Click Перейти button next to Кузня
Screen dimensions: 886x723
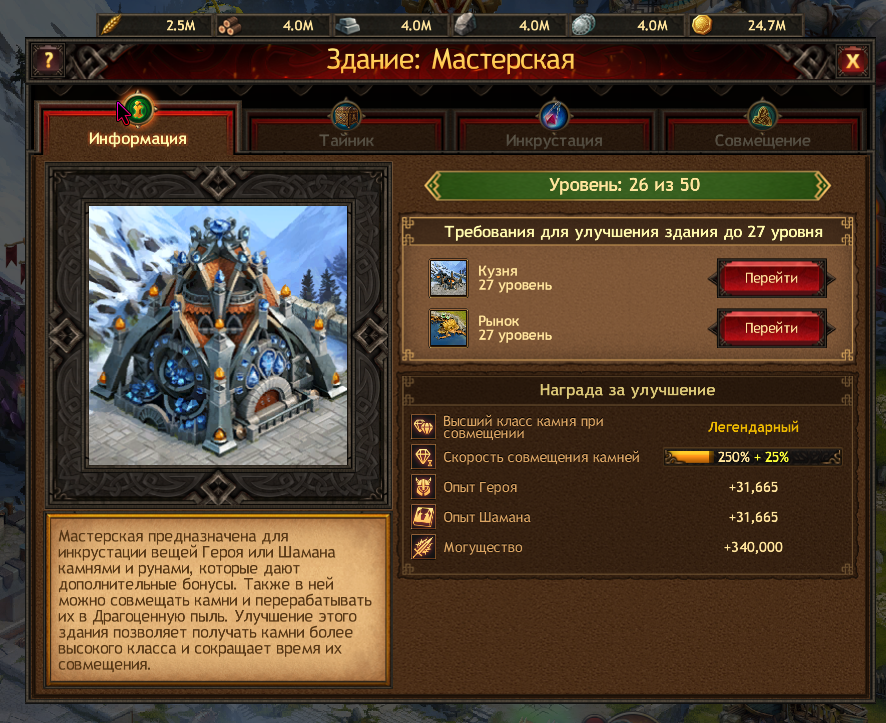tap(771, 278)
